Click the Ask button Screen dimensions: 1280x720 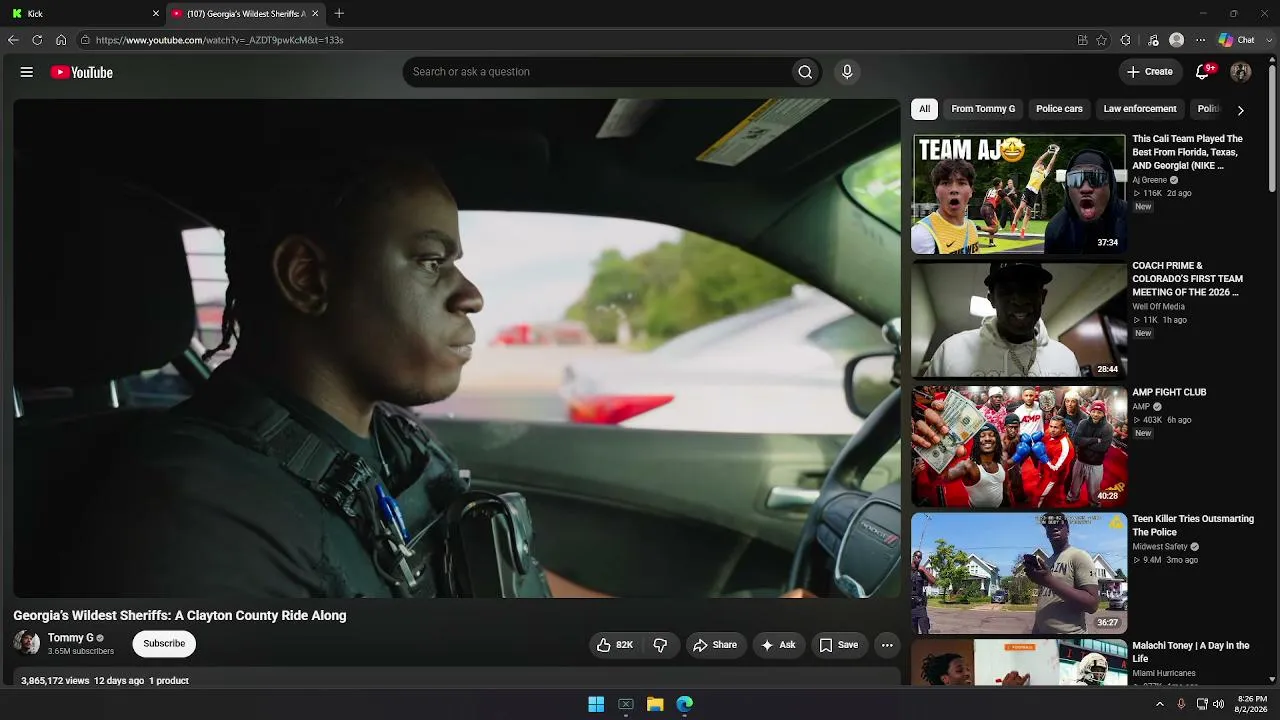click(x=778, y=645)
